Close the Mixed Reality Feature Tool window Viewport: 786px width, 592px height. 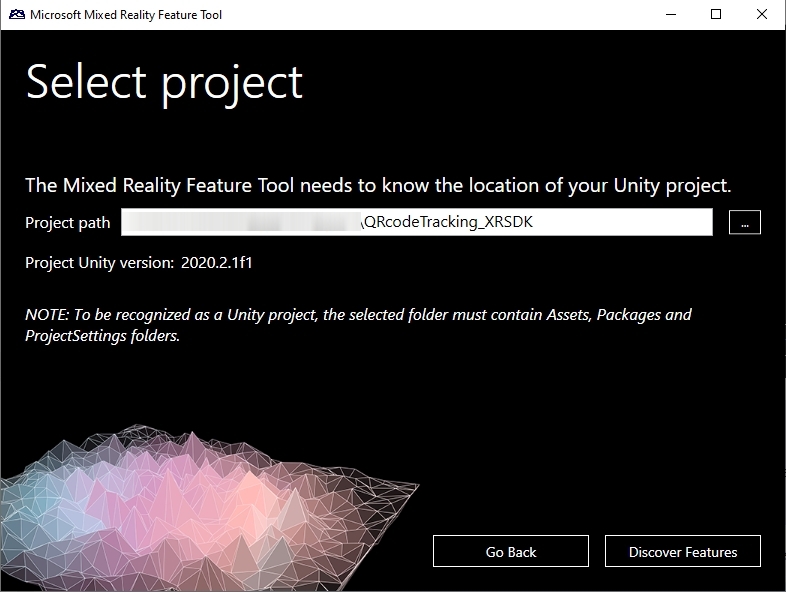(761, 15)
